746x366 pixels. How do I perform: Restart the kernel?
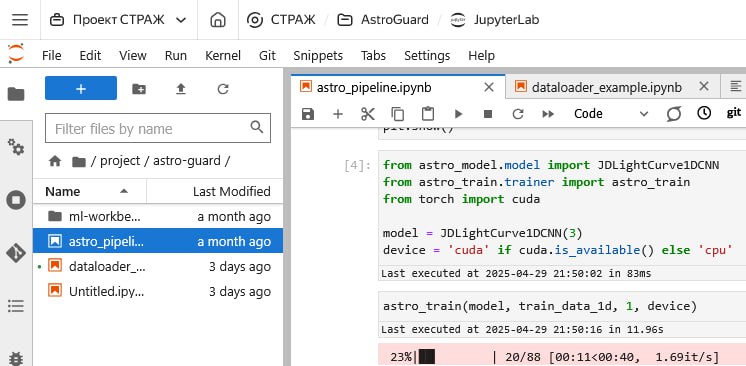click(x=518, y=114)
